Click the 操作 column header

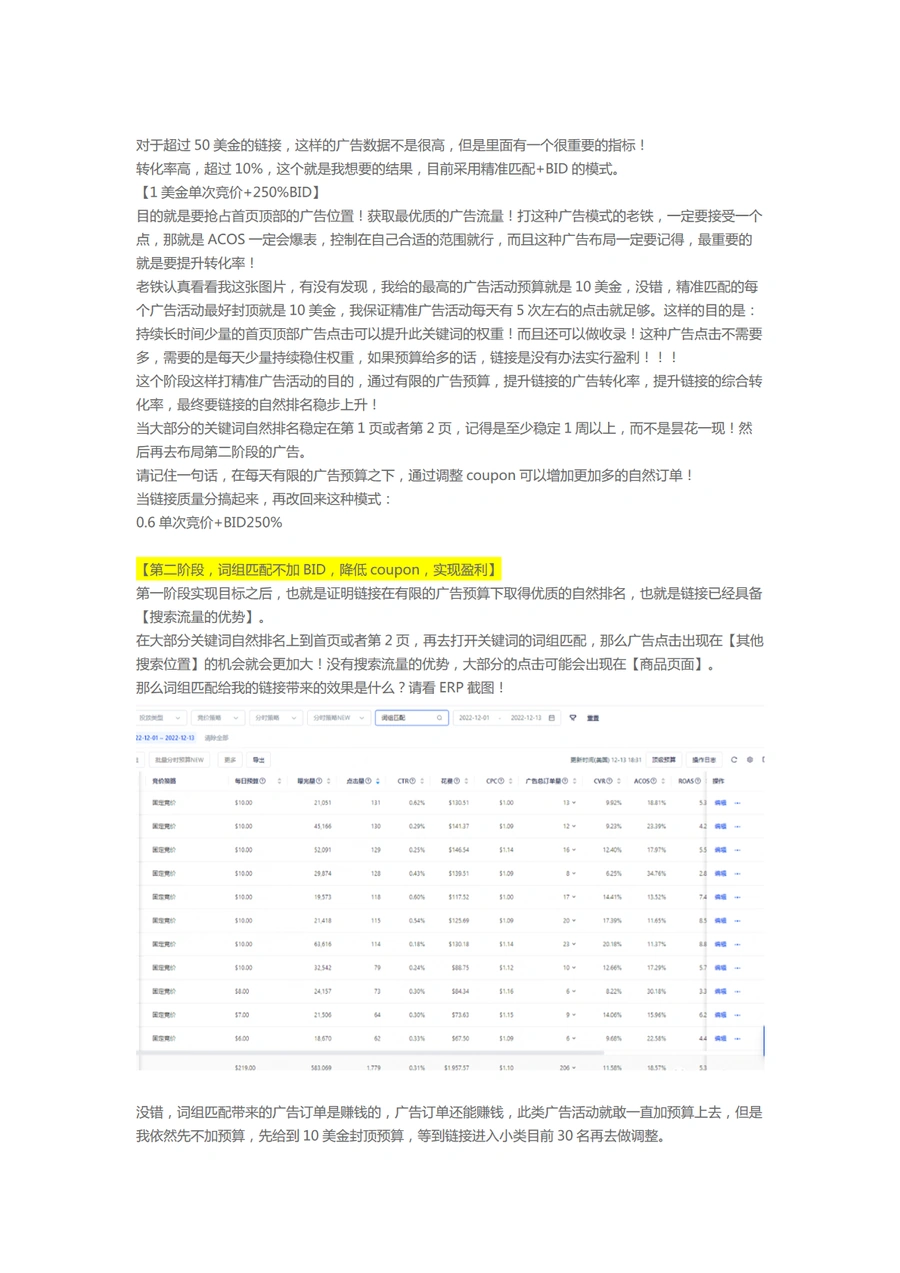click(x=718, y=781)
